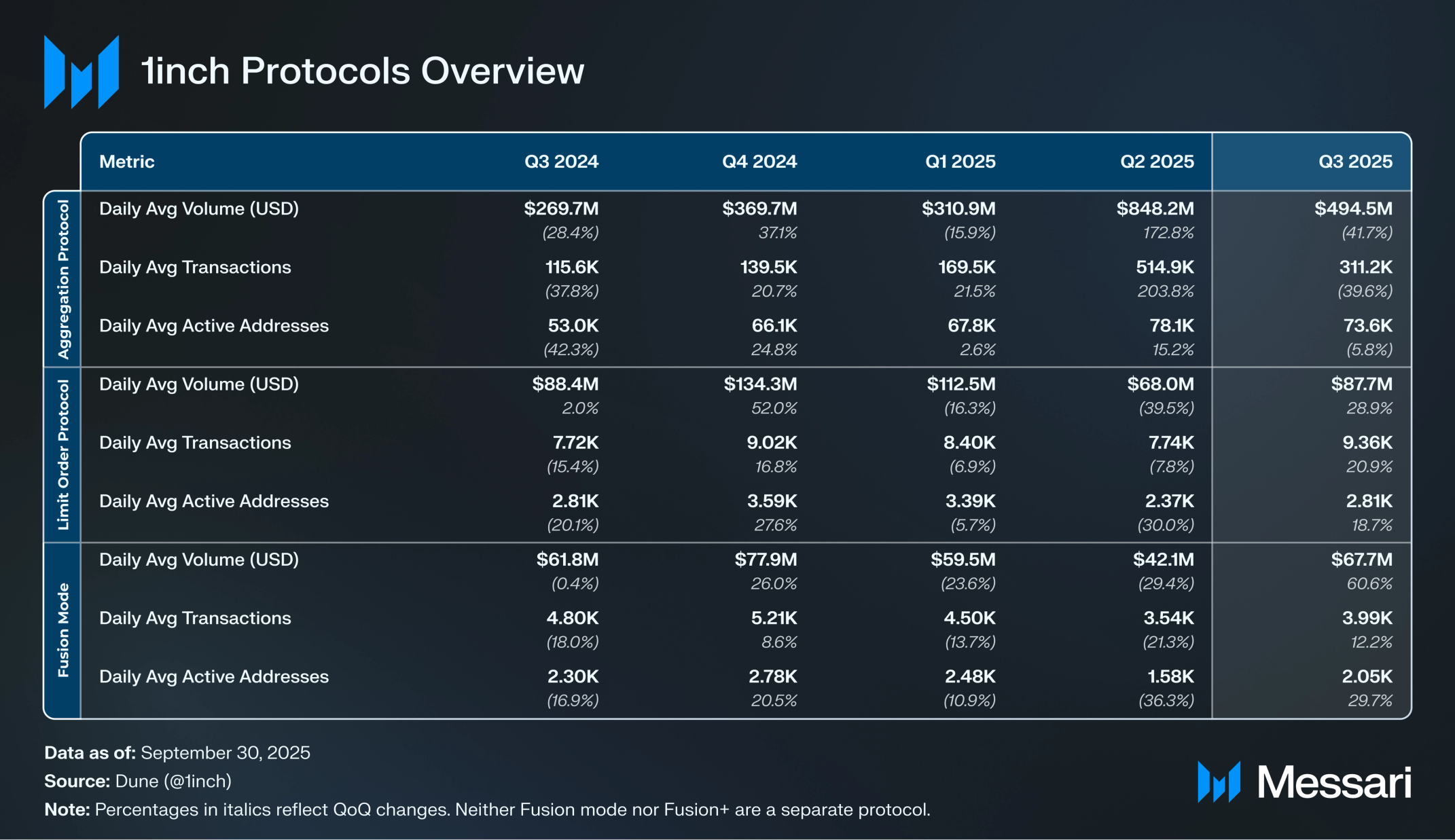Click the 73.6K active addresses value

1367,325
